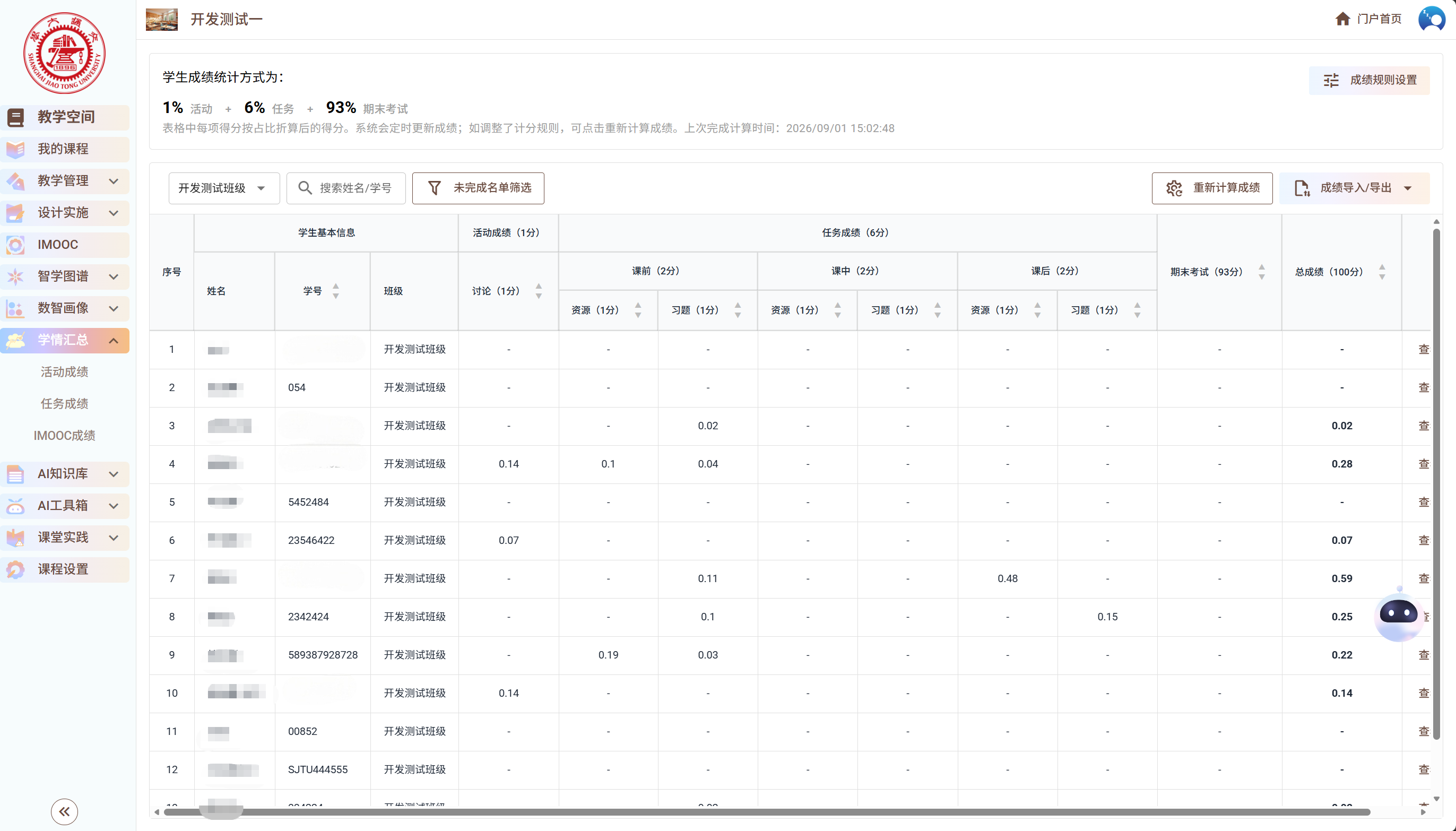Click the table's horizontal scrollbar thumb
The height and width of the screenshot is (831, 1456).
(767, 812)
